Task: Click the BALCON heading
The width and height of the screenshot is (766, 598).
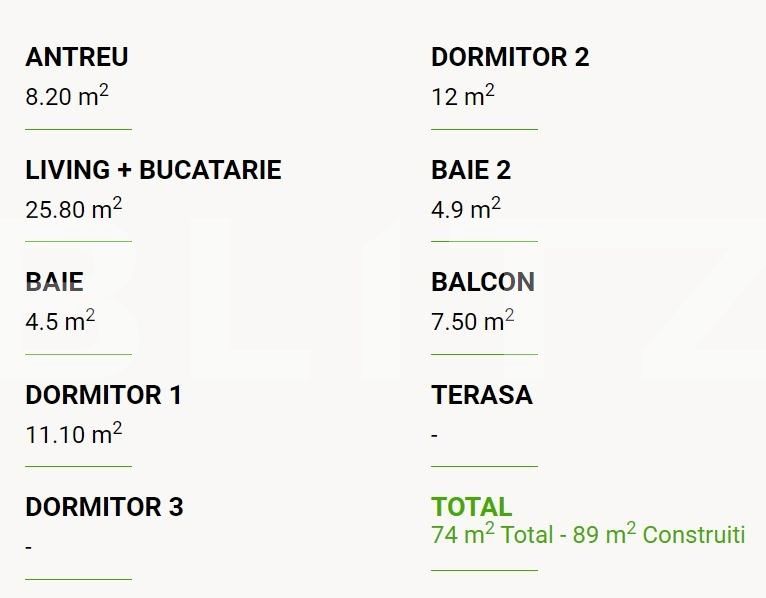Action: pyautogui.click(x=483, y=283)
